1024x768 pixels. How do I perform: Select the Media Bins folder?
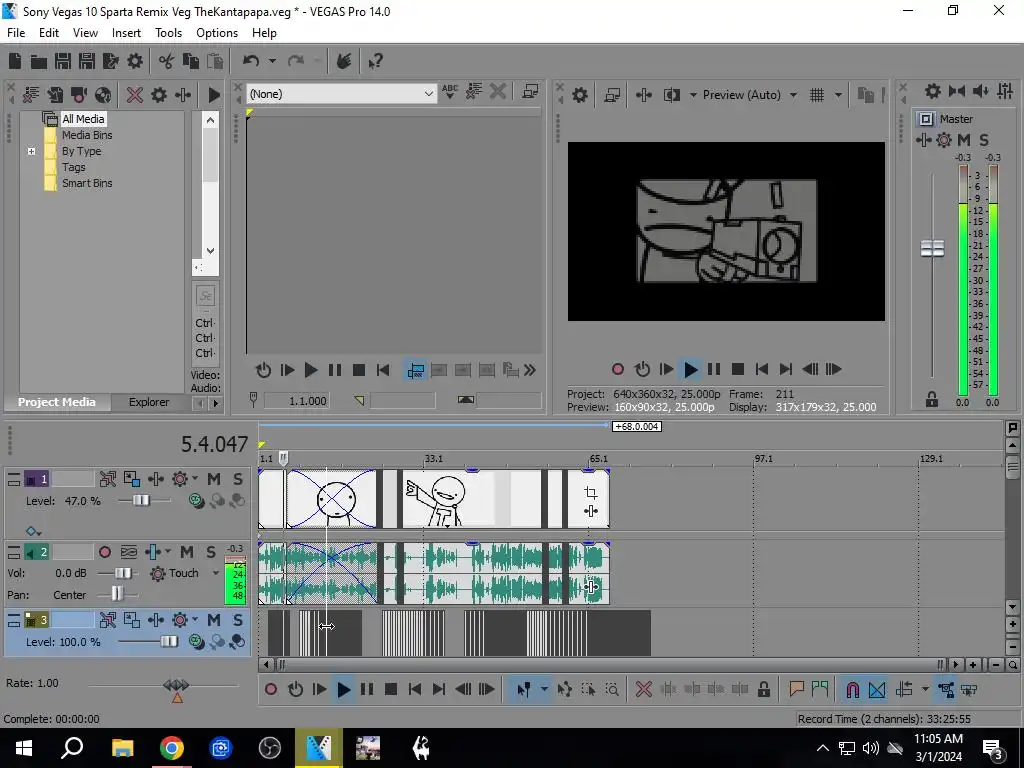(87, 135)
